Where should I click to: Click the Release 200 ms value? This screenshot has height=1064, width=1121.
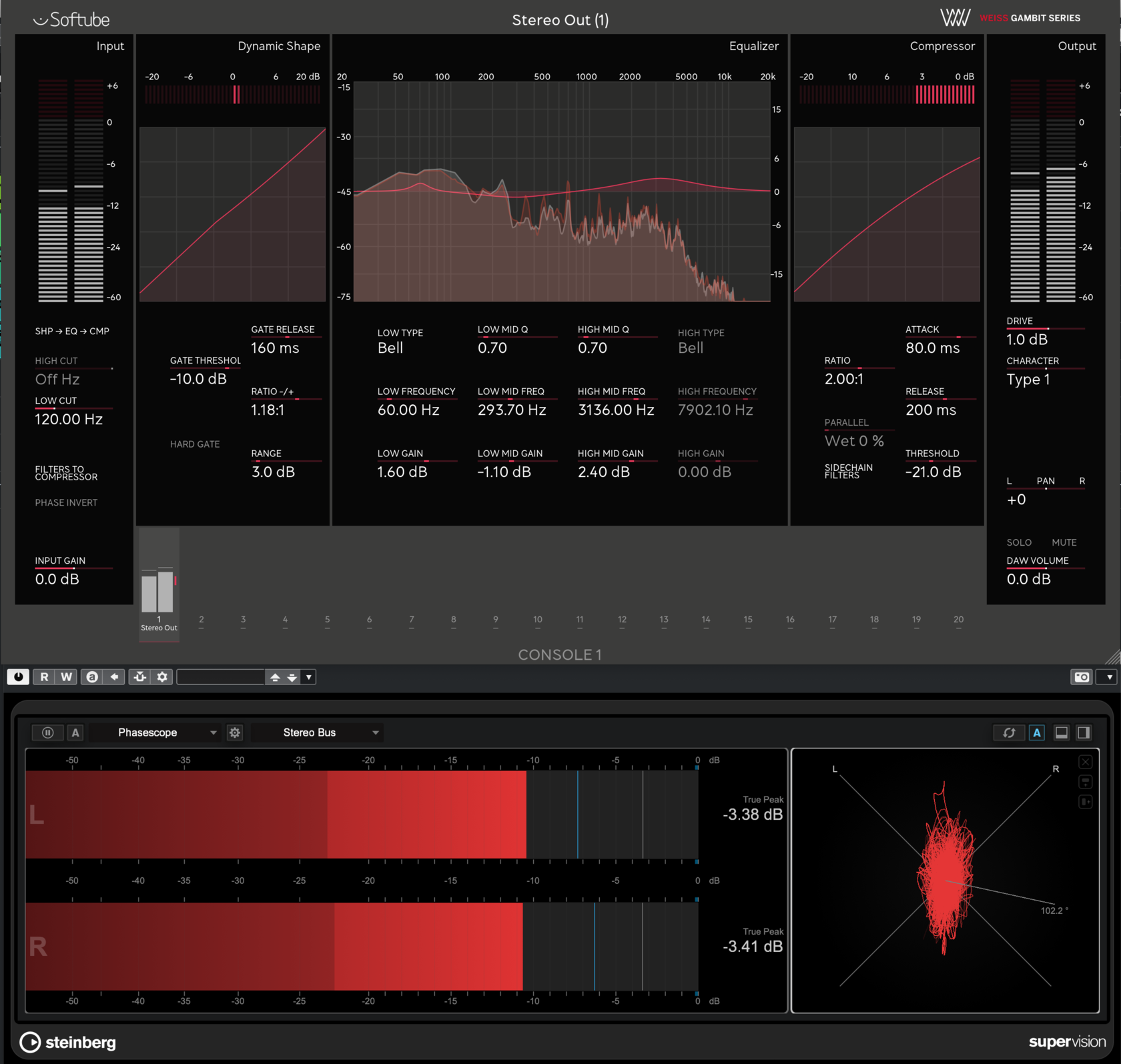pyautogui.click(x=931, y=410)
